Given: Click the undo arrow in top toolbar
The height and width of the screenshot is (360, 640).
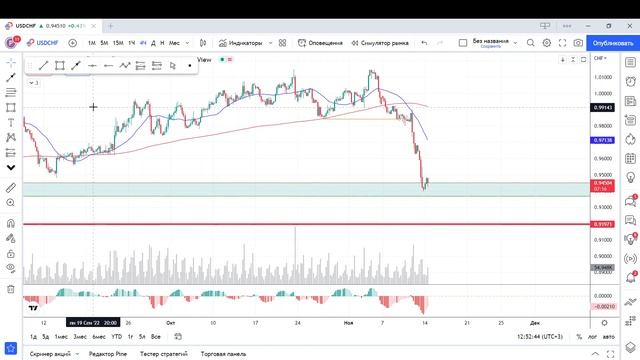Looking at the screenshot, I should tap(424, 43).
